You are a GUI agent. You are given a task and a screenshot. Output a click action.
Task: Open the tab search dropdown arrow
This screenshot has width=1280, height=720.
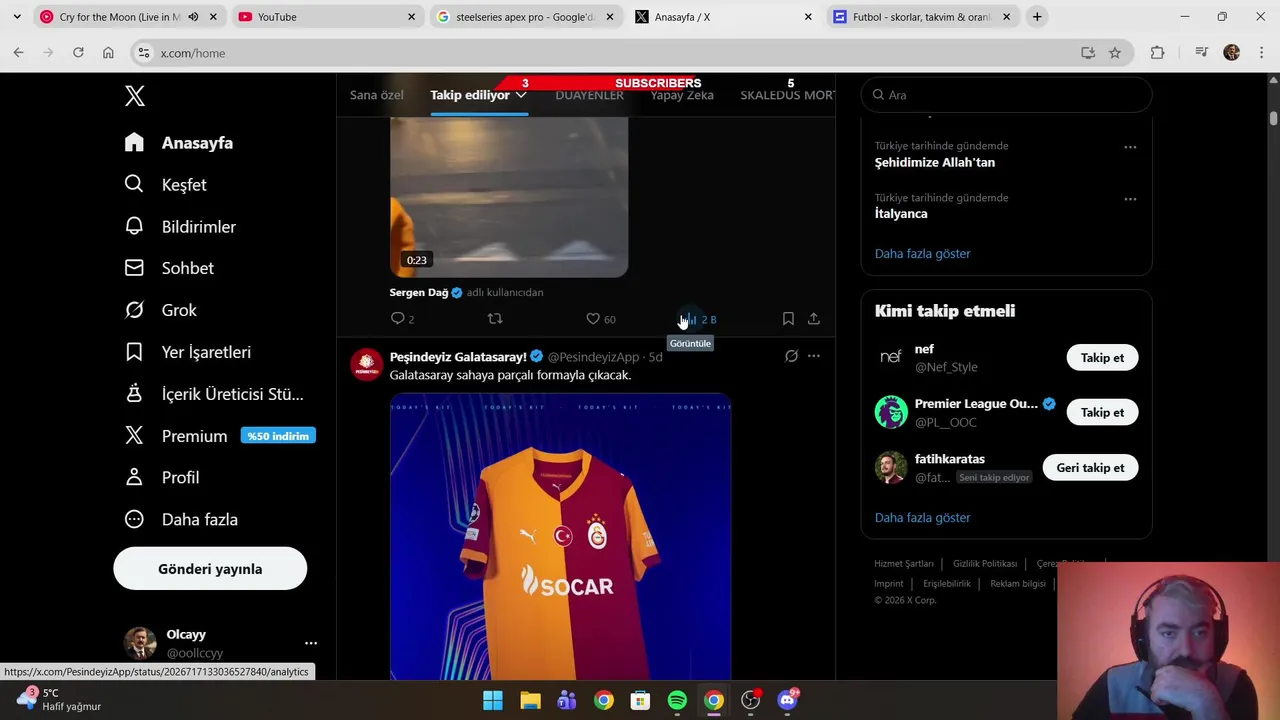tap(17, 17)
